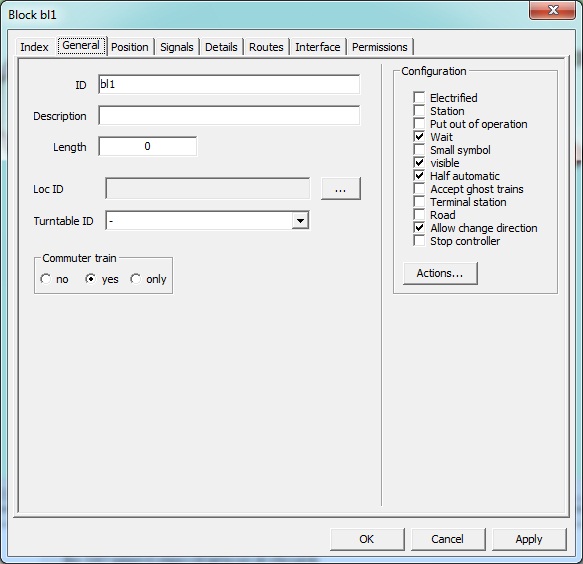
Task: Click the Apply button
Action: (x=529, y=539)
